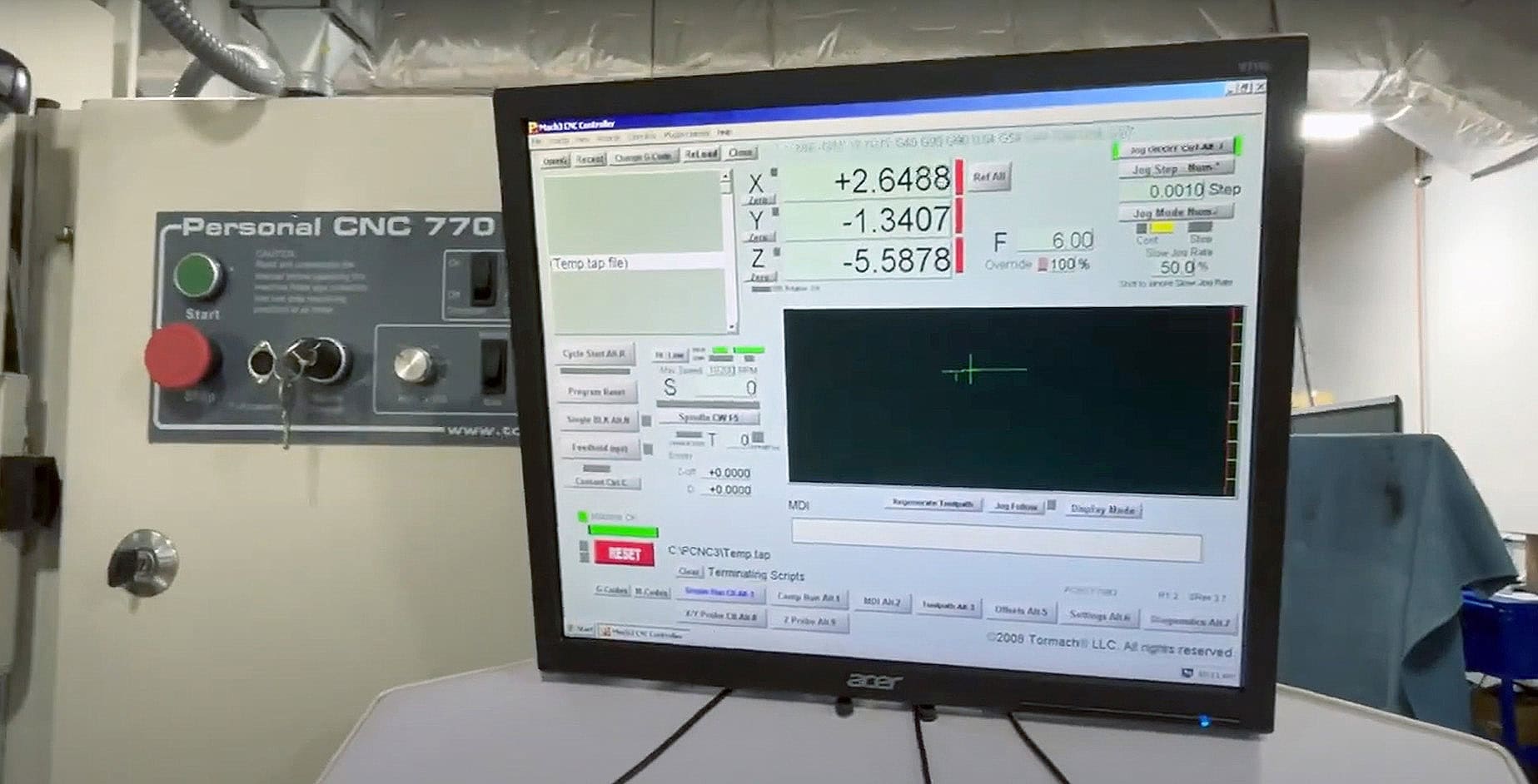Click the Cycle Start Alt-R button
Image resolution: width=1538 pixels, height=784 pixels.
(595, 355)
